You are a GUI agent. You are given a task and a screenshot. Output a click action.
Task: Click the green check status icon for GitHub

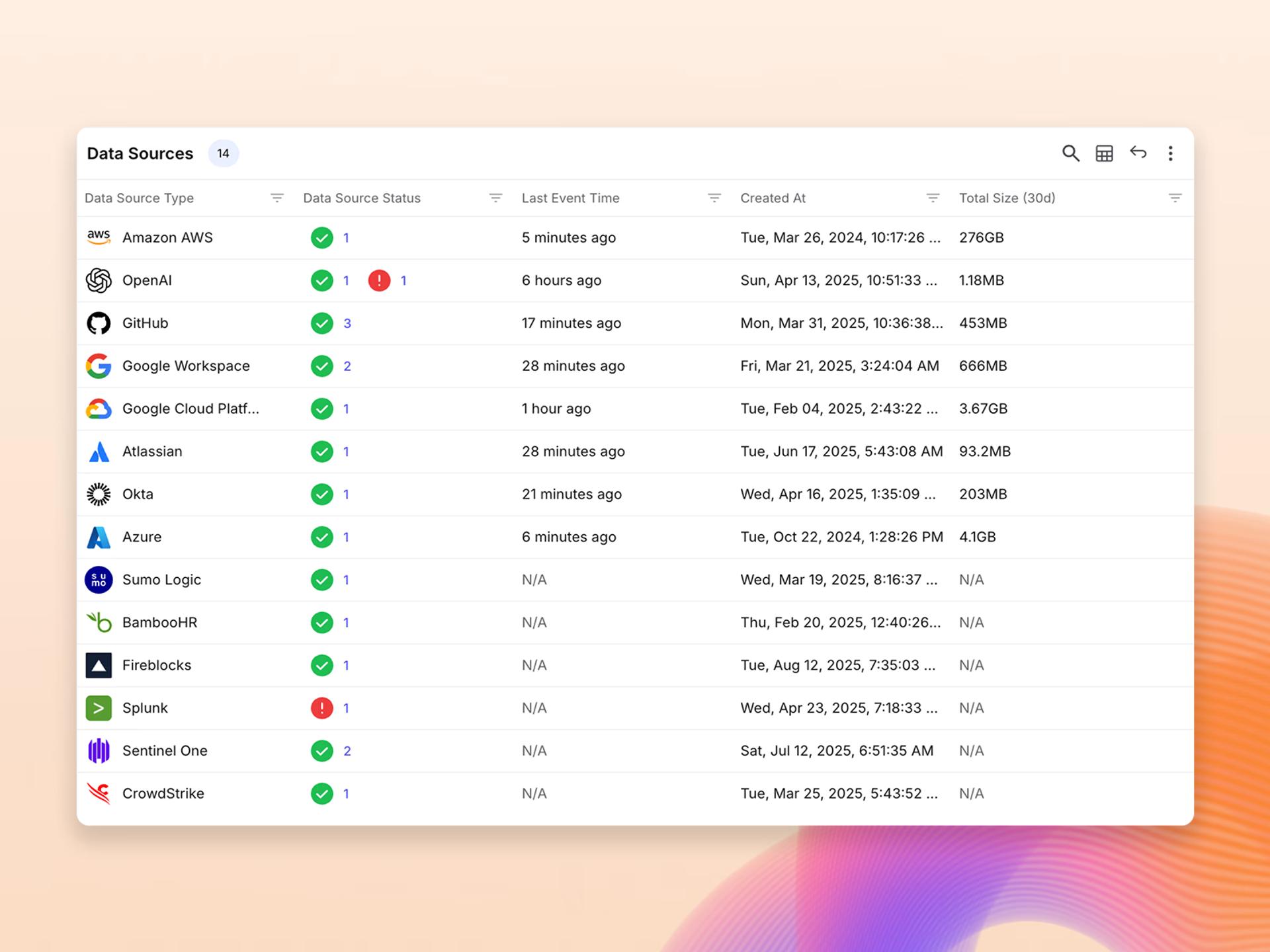[x=321, y=323]
